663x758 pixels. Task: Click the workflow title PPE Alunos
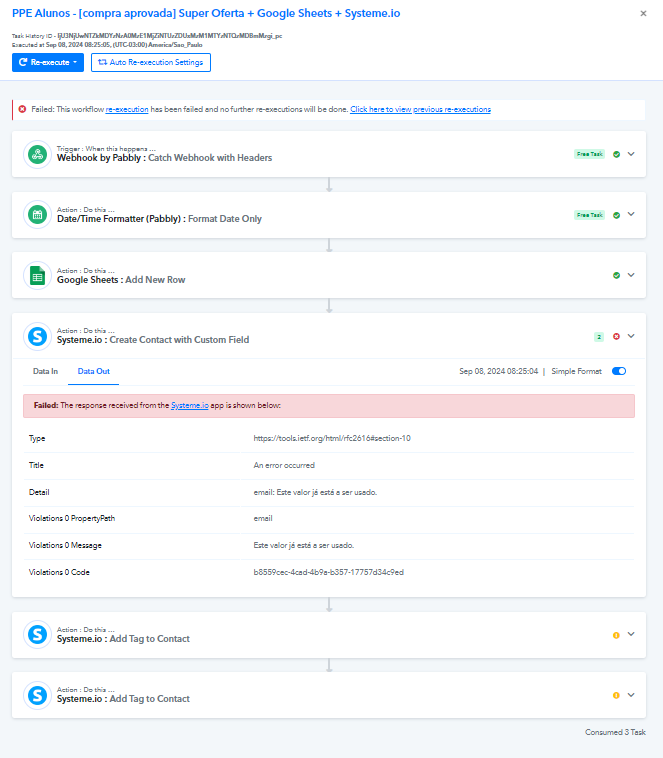[206, 14]
